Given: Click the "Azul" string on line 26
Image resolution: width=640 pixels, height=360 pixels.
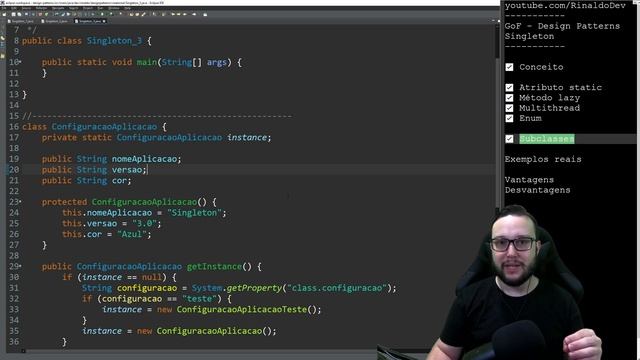Looking at the screenshot, I should (x=132, y=234).
